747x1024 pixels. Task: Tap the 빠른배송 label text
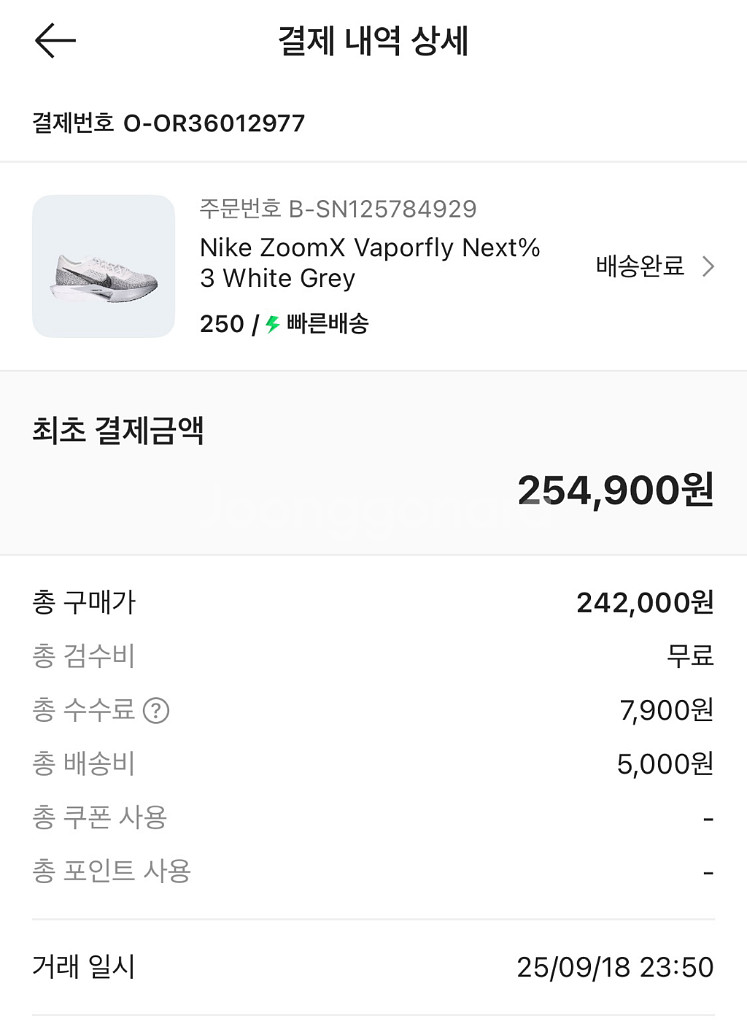(327, 324)
